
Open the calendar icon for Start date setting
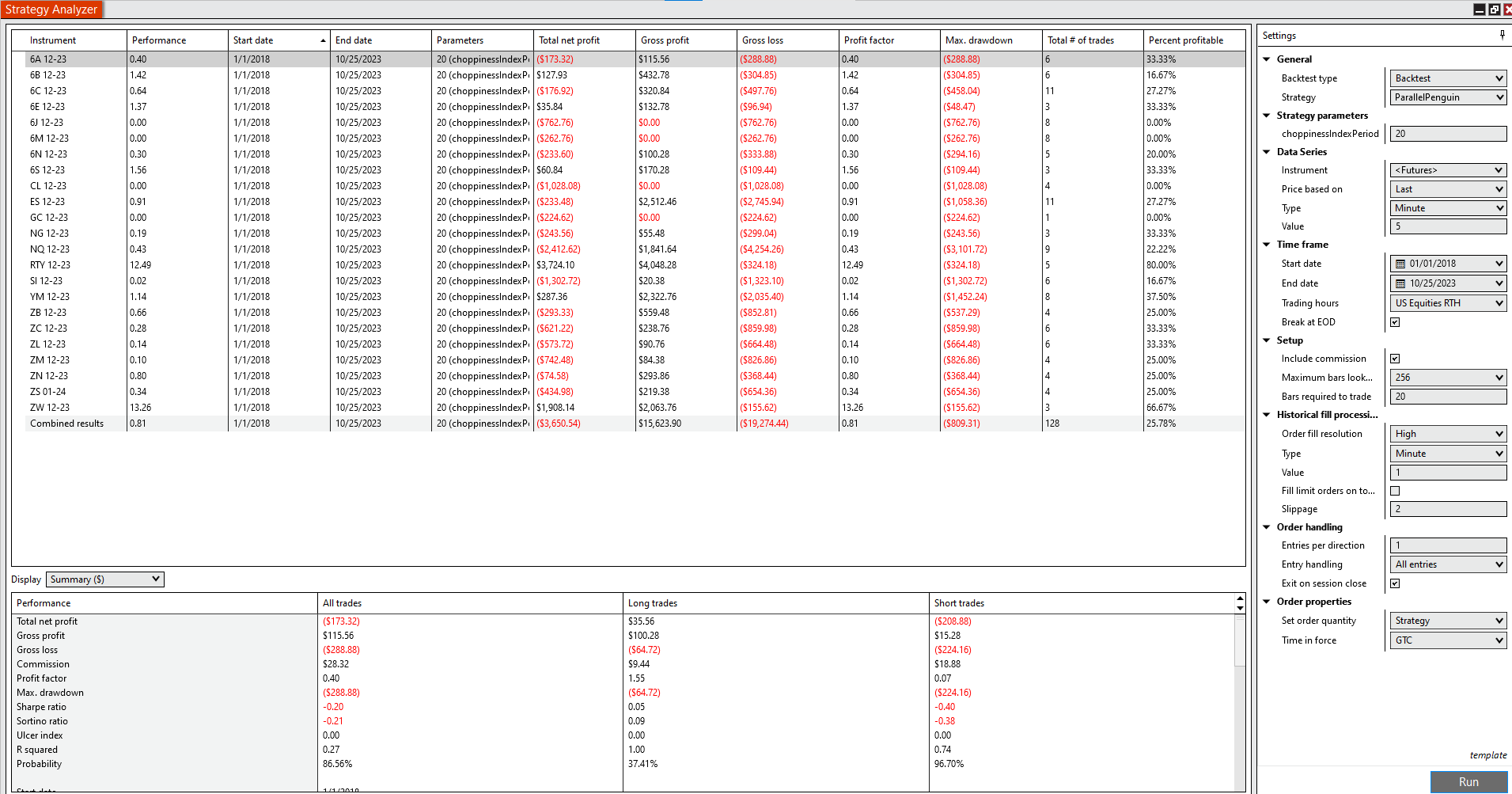pyautogui.click(x=1400, y=264)
